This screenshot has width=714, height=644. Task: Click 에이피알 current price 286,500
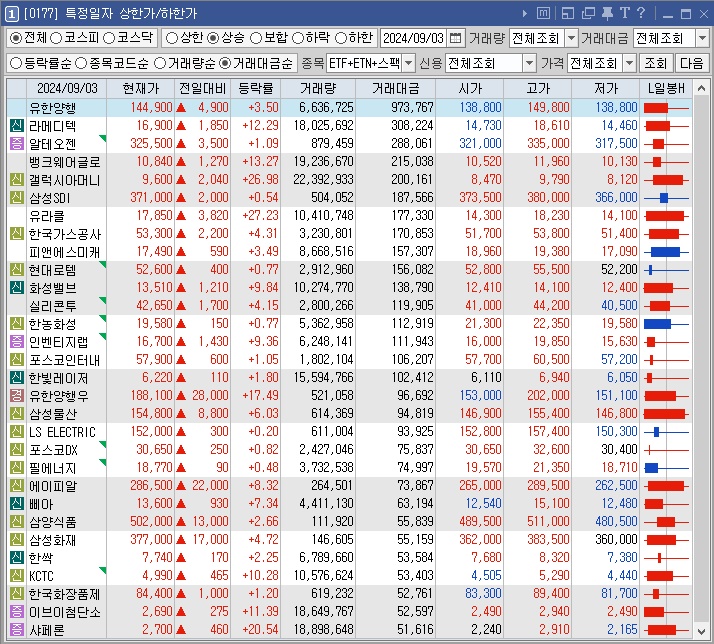tap(151, 486)
